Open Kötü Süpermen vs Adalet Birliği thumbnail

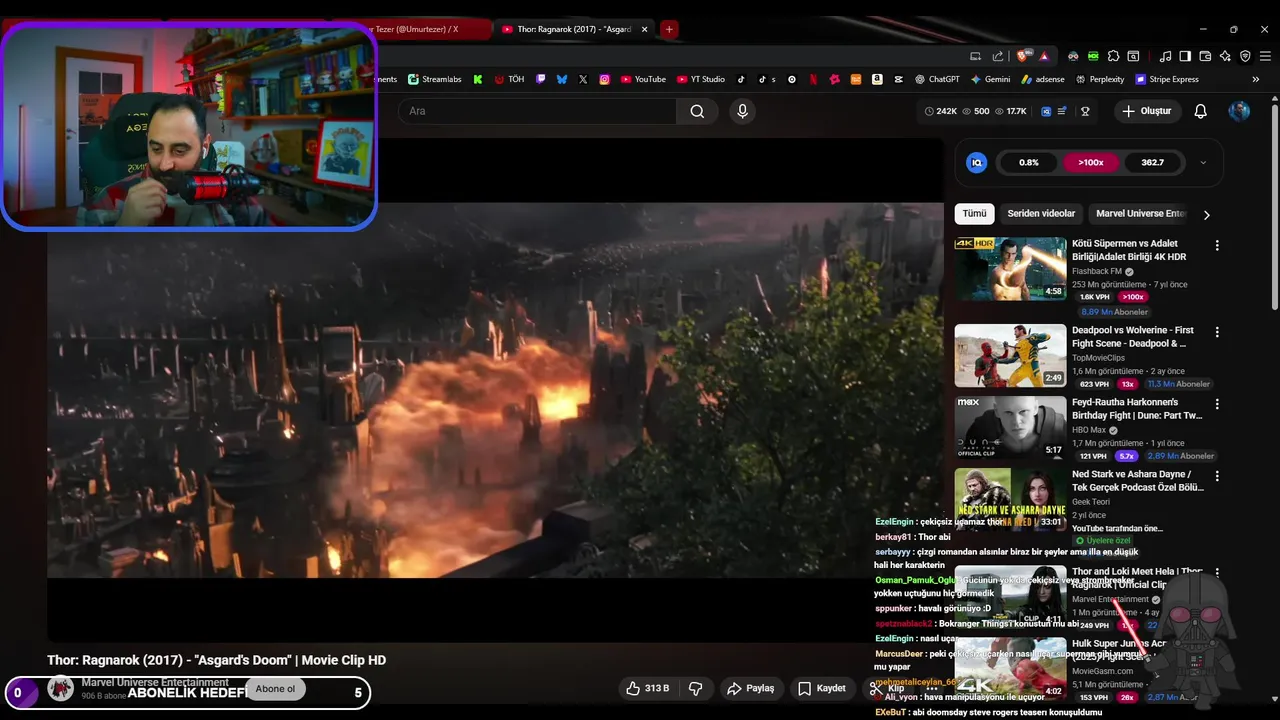(x=1010, y=269)
